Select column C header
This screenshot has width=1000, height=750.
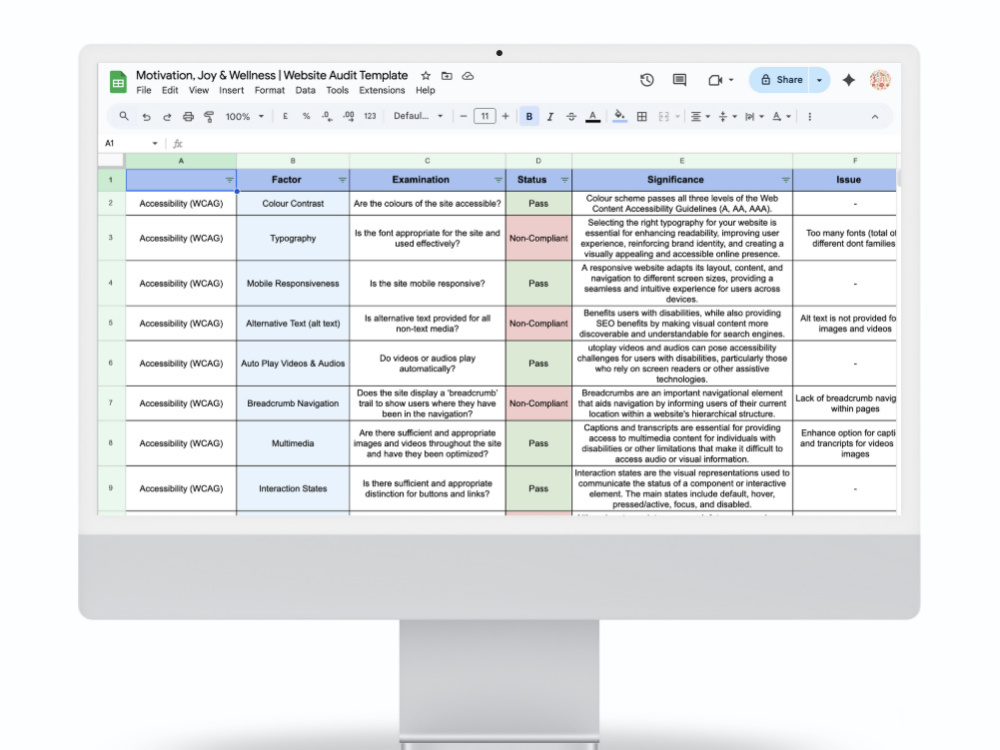[427, 161]
